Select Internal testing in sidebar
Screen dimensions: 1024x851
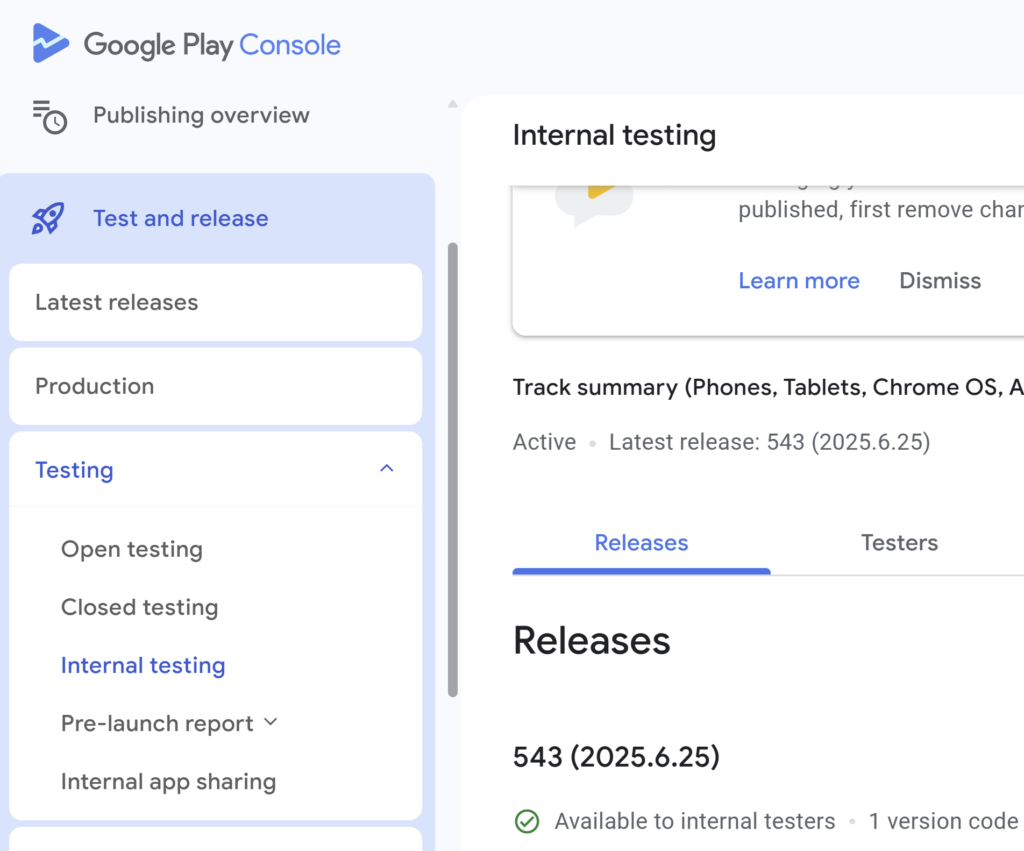(143, 665)
